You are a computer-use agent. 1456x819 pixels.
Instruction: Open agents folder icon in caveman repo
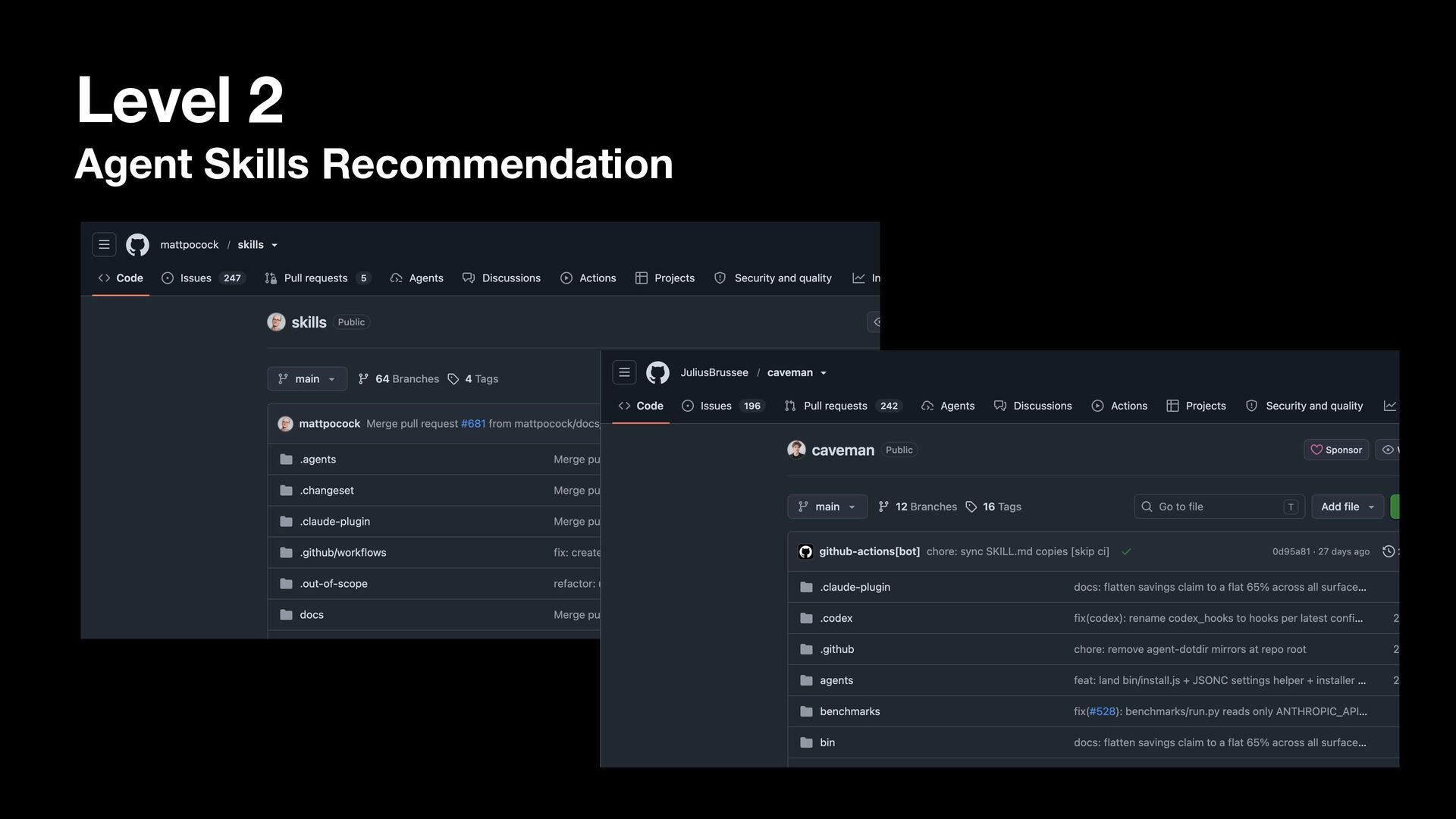click(x=806, y=680)
